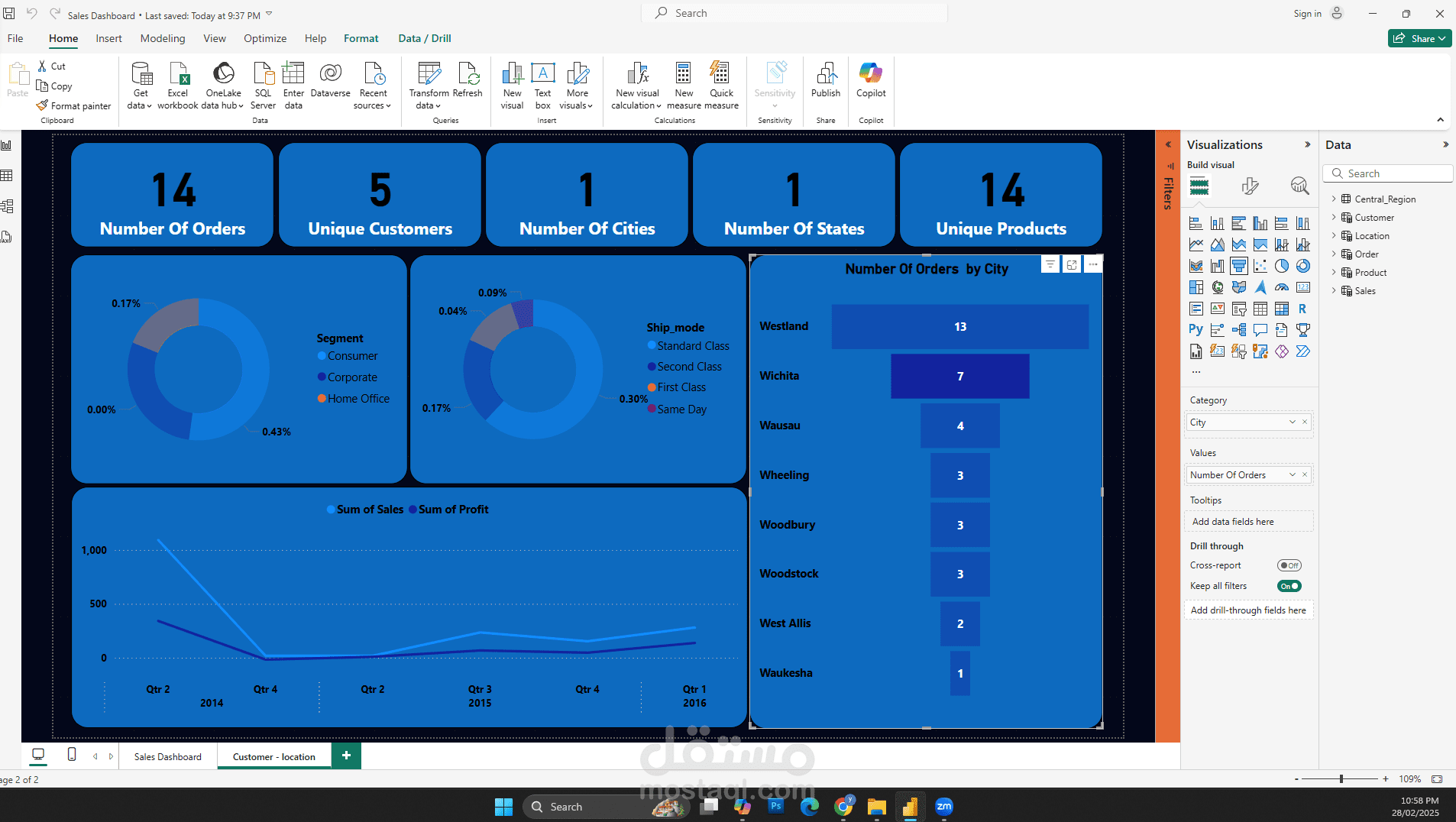Collapse the Data pane
1456x822 pixels.
tap(1445, 144)
